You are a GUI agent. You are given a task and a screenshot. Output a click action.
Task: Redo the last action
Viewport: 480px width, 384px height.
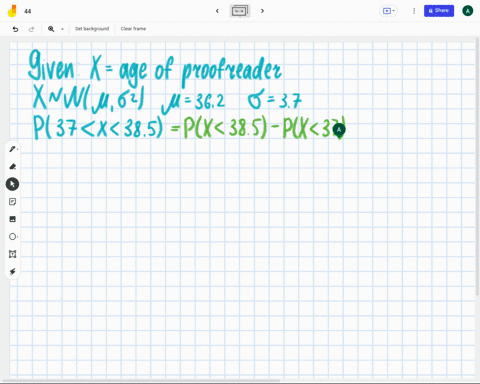[31, 29]
